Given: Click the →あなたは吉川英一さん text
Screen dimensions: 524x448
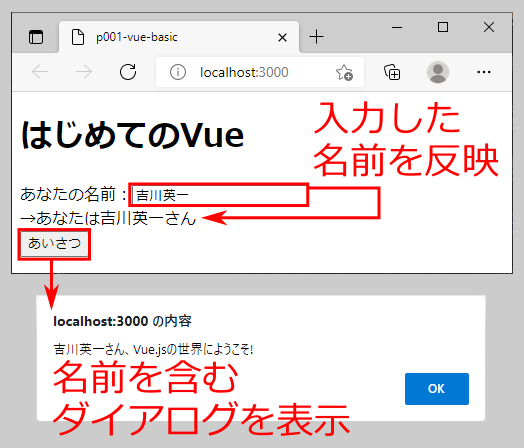Looking at the screenshot, I should [x=108, y=218].
